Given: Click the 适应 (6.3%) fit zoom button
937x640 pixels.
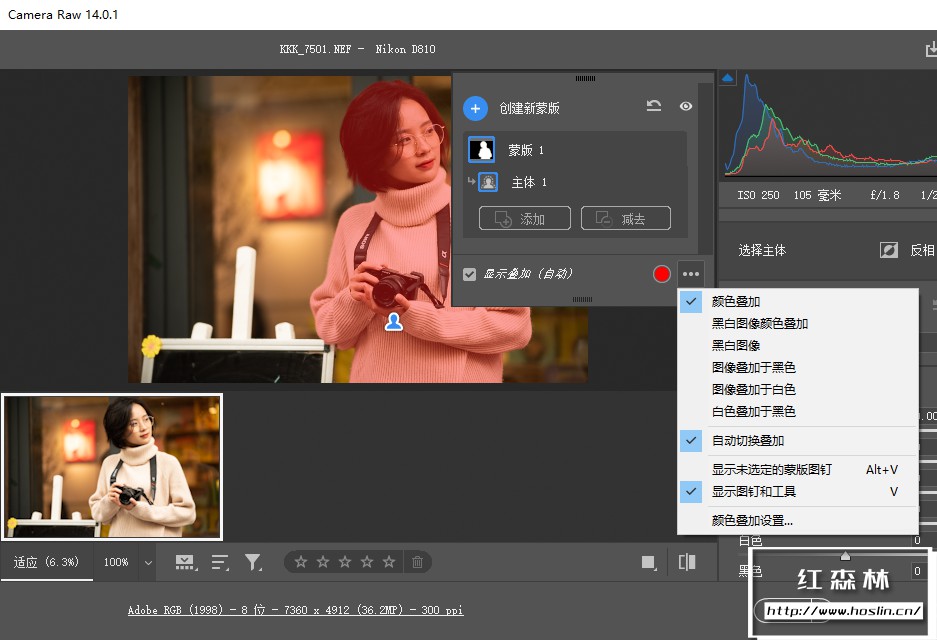Looking at the screenshot, I should point(46,562).
